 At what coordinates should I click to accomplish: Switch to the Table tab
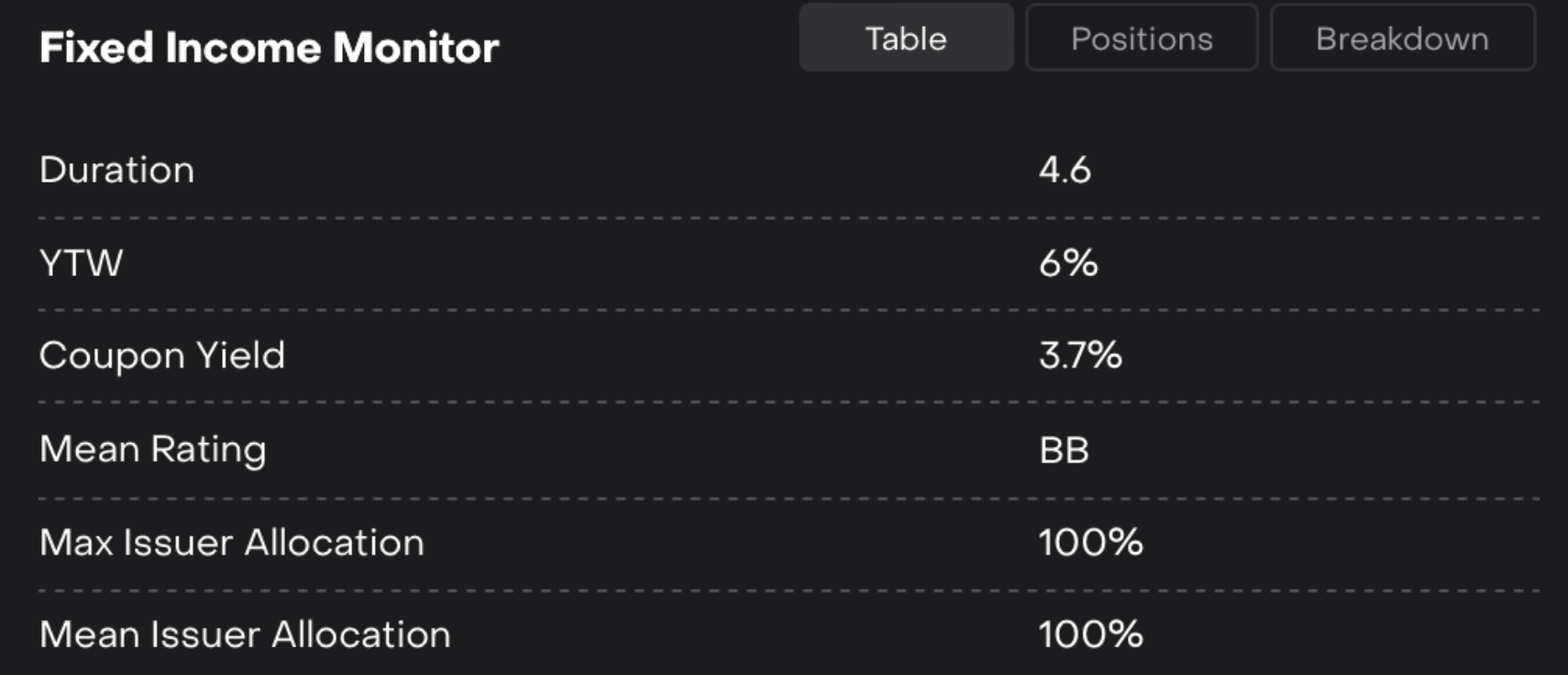pos(906,39)
